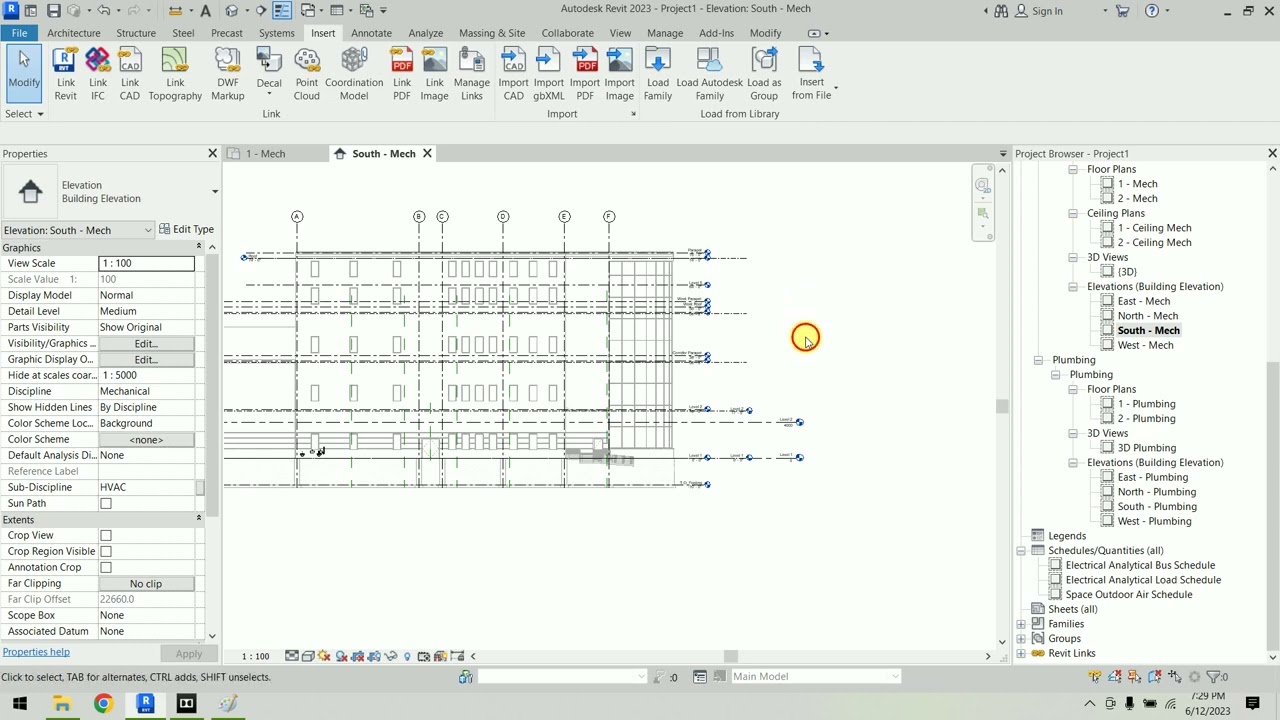Click the No clip Far Clipping button
The height and width of the screenshot is (720, 1280).
tap(146, 584)
